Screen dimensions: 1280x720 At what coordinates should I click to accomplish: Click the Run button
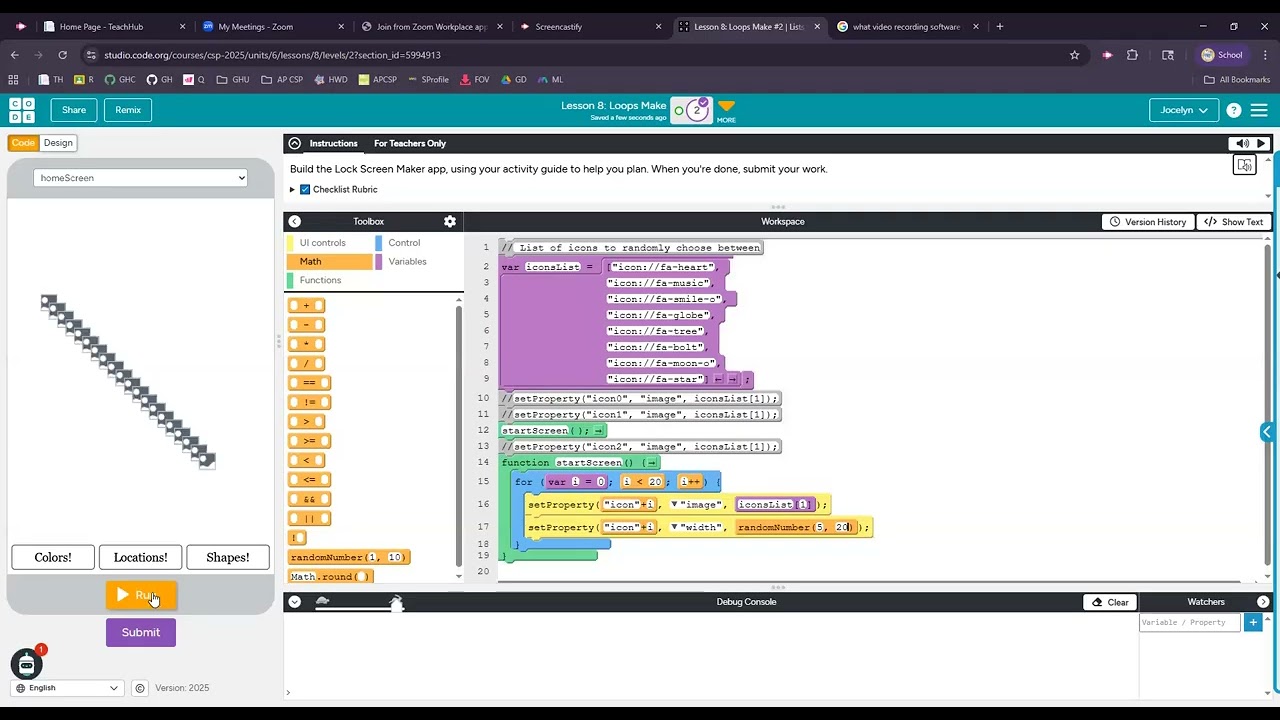tap(141, 595)
